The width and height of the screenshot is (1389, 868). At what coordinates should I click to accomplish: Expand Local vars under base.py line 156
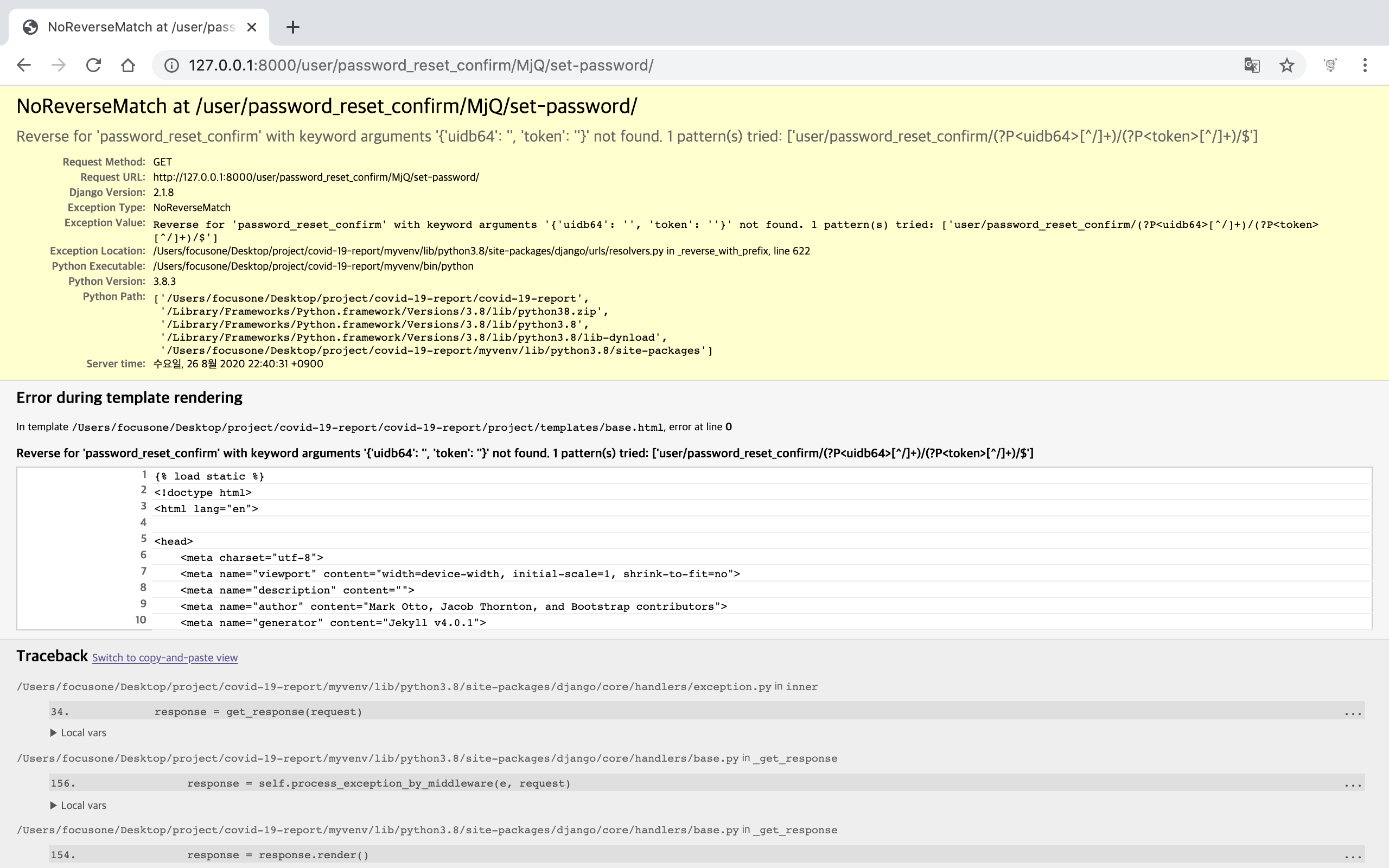click(x=79, y=806)
